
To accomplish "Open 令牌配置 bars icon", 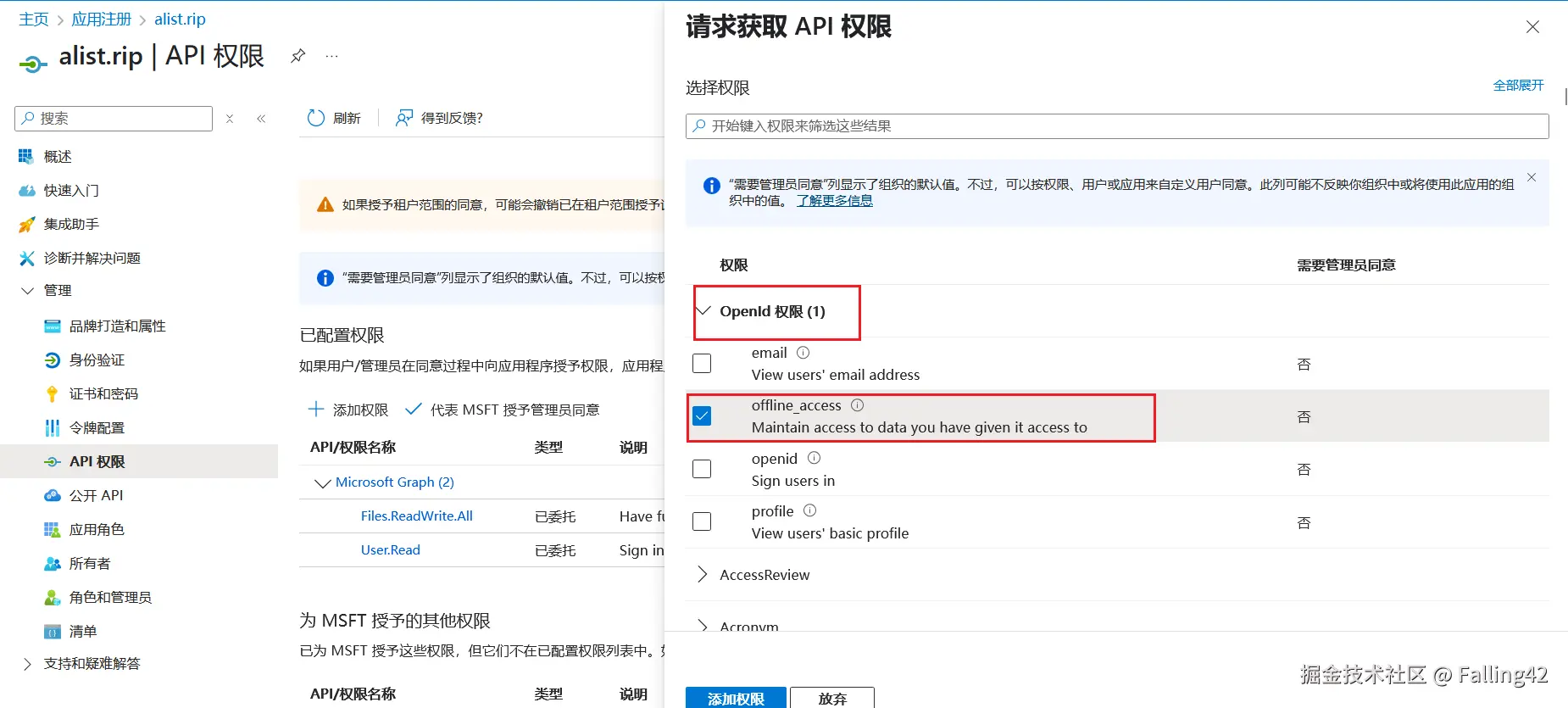I will (53, 427).
